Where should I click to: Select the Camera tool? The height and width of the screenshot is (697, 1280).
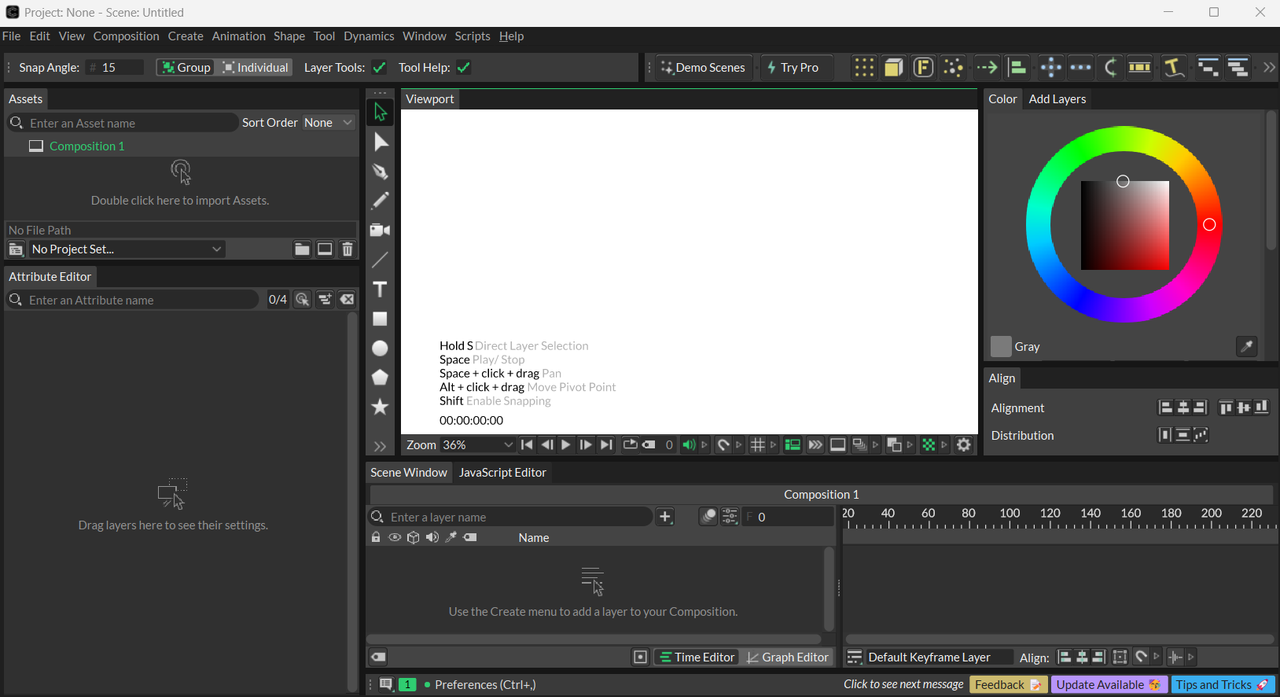click(380, 230)
